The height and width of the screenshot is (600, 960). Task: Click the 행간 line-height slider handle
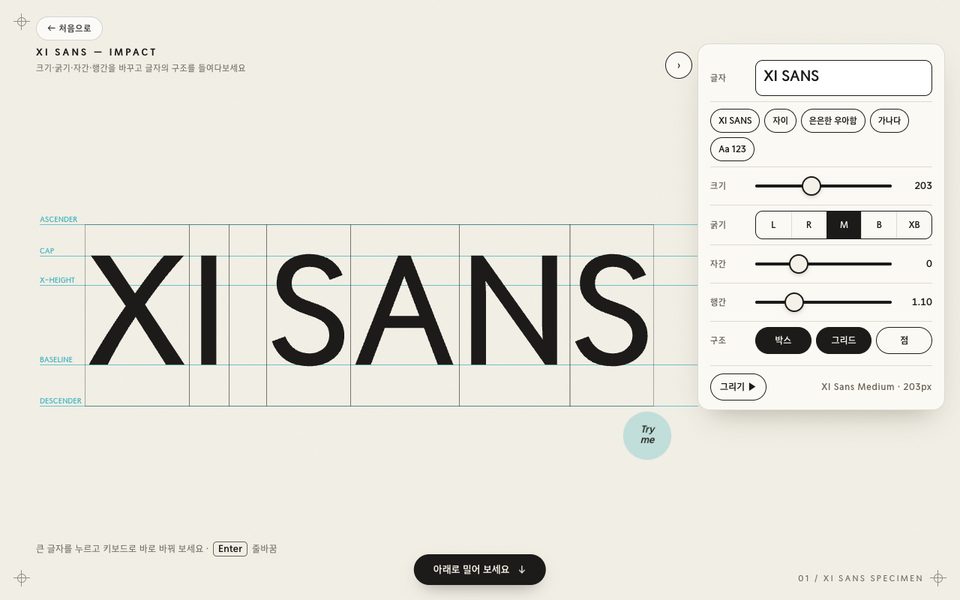pos(794,302)
